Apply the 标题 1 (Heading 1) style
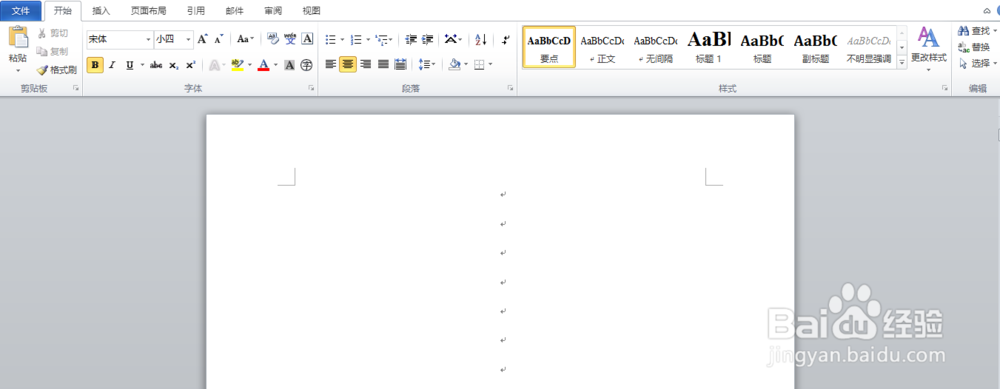 709,47
